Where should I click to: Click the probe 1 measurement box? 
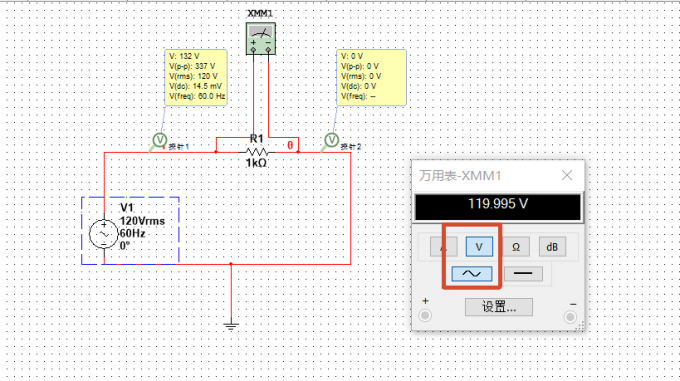pyautogui.click(x=196, y=78)
